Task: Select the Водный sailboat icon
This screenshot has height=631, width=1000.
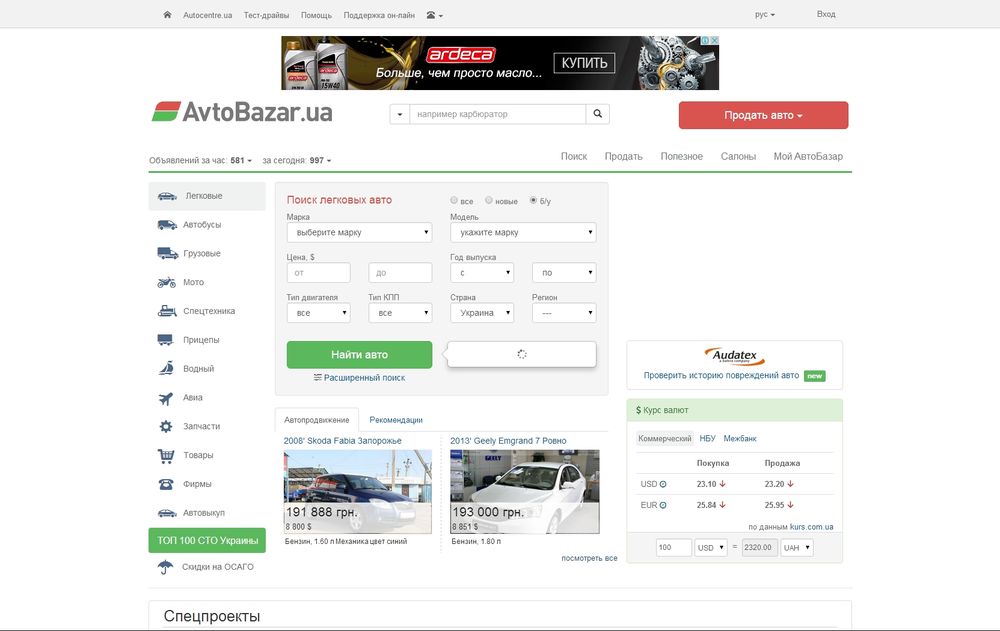Action: (x=166, y=368)
